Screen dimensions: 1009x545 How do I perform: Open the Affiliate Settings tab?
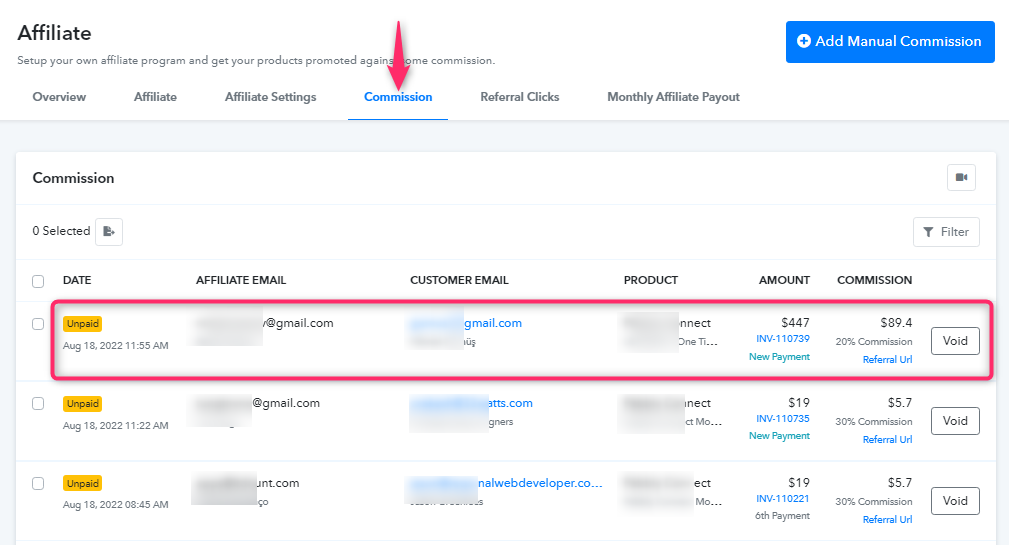pyautogui.click(x=270, y=97)
